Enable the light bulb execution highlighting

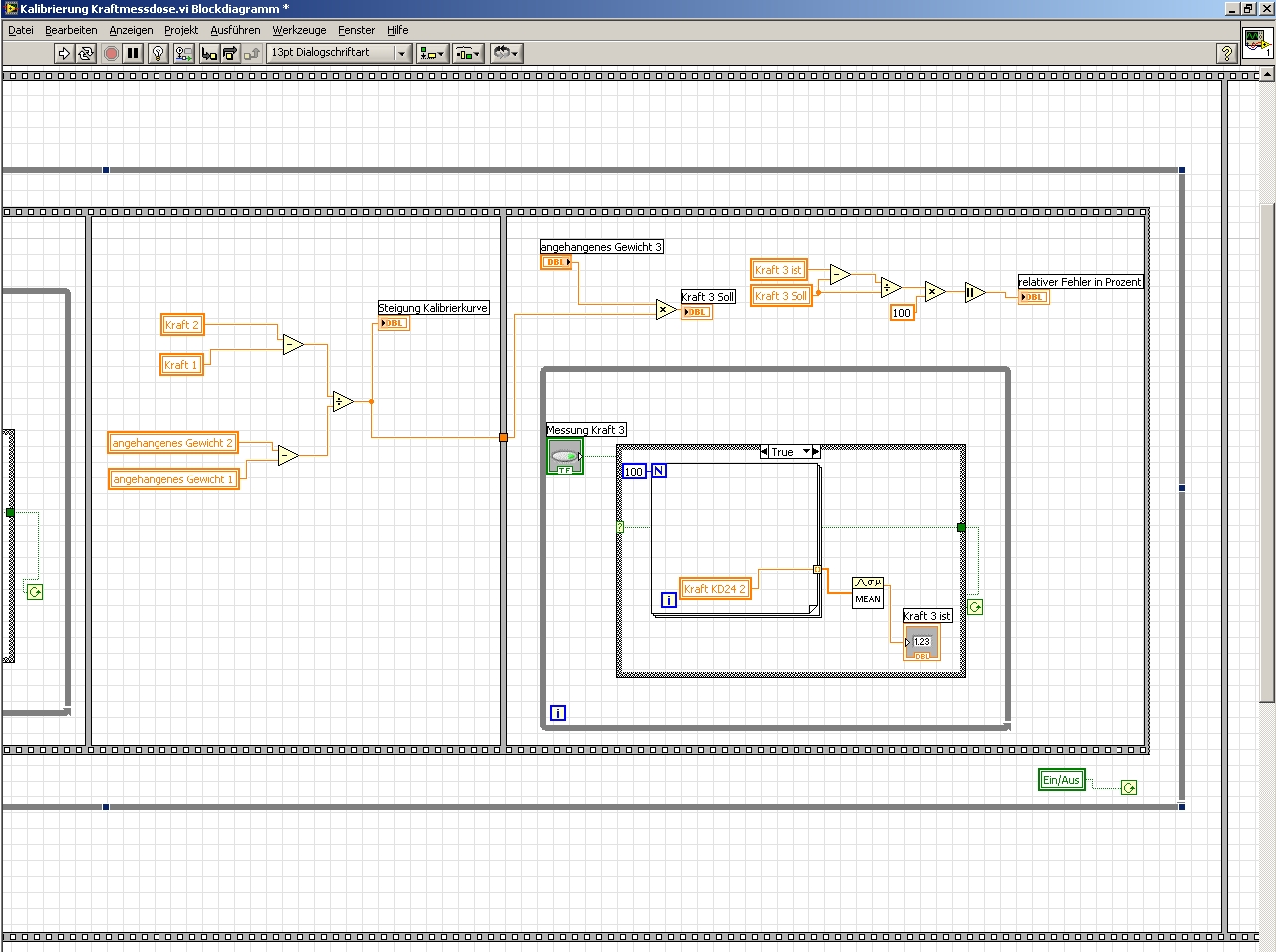pos(158,53)
